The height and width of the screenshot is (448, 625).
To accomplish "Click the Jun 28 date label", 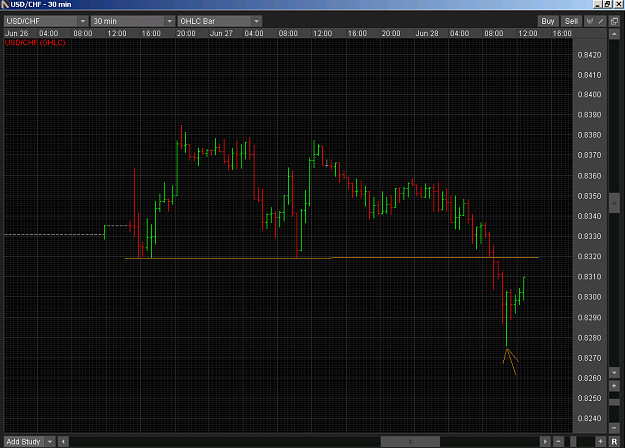I will pos(426,33).
